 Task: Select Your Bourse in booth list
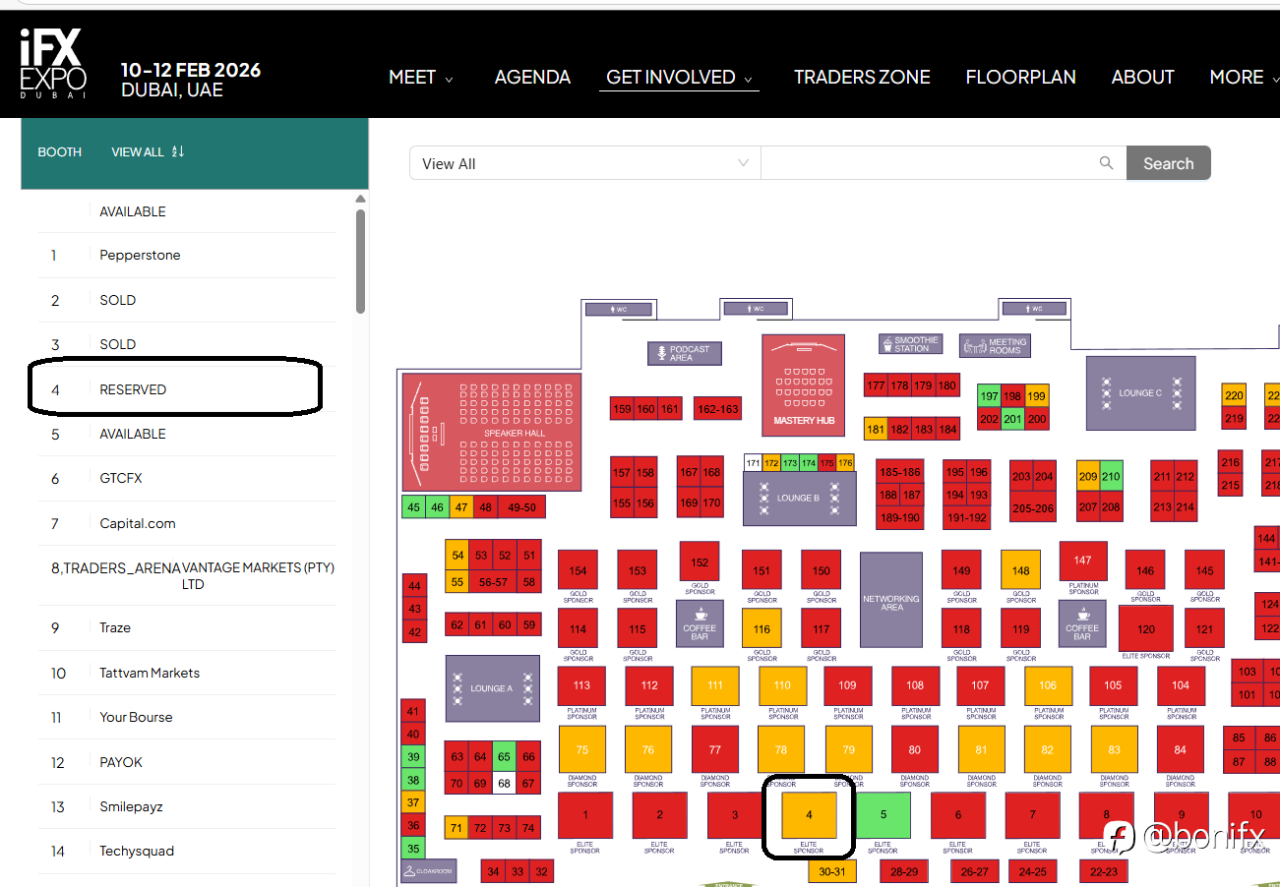coord(187,717)
